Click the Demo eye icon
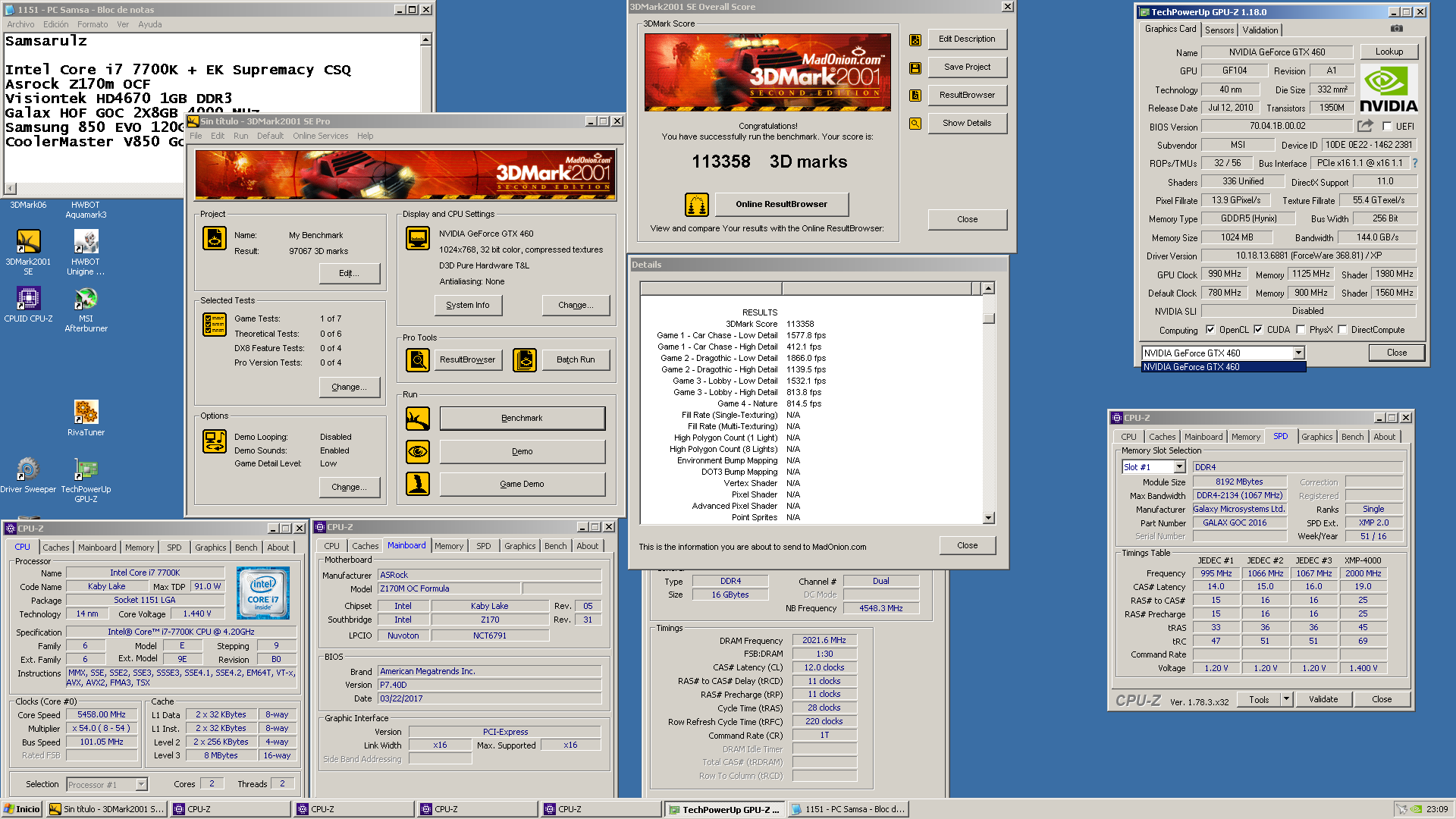Screen dimensions: 1456x819 418,451
